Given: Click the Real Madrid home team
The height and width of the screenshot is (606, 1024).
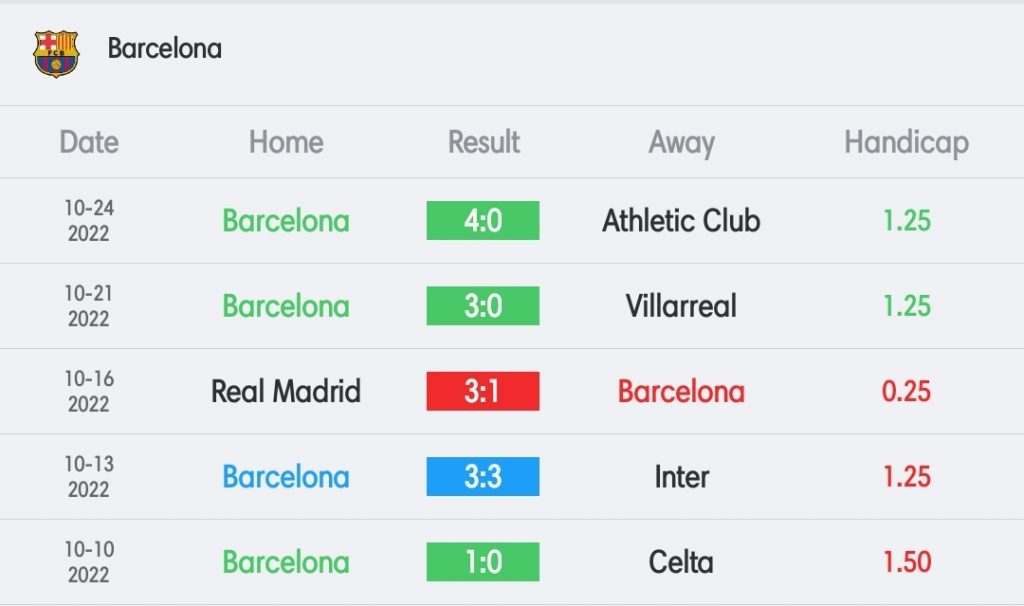Looking at the screenshot, I should pos(286,391).
